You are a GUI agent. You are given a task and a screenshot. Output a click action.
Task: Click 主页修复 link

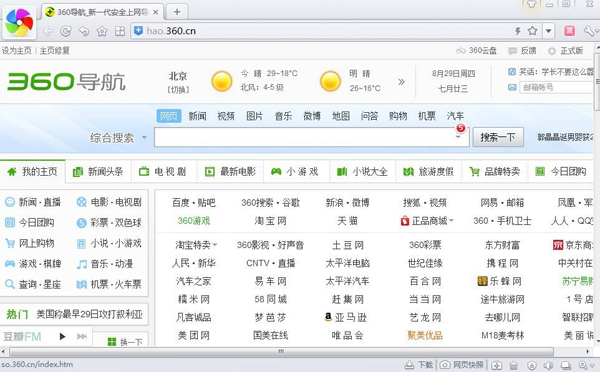[x=54, y=51]
